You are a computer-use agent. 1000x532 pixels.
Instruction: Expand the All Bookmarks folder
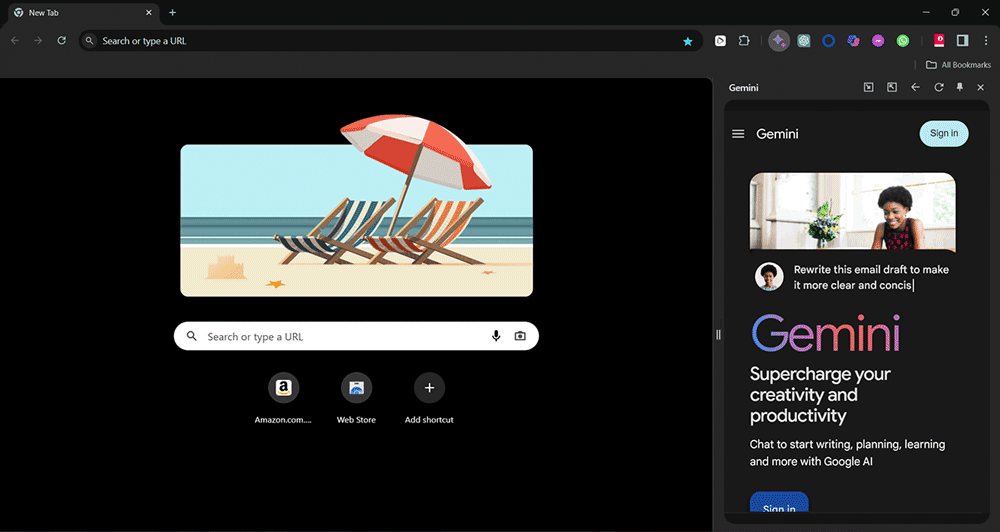[958, 65]
